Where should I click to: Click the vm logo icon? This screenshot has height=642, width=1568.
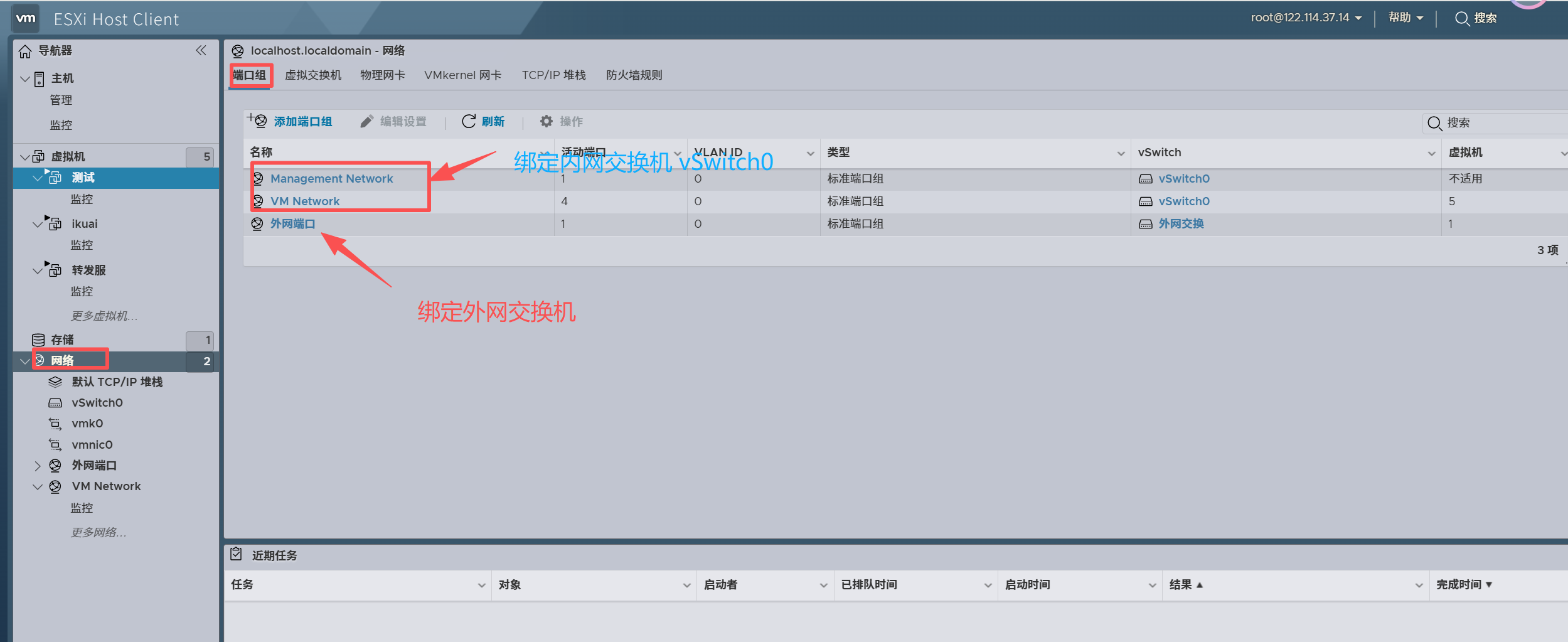[x=26, y=19]
